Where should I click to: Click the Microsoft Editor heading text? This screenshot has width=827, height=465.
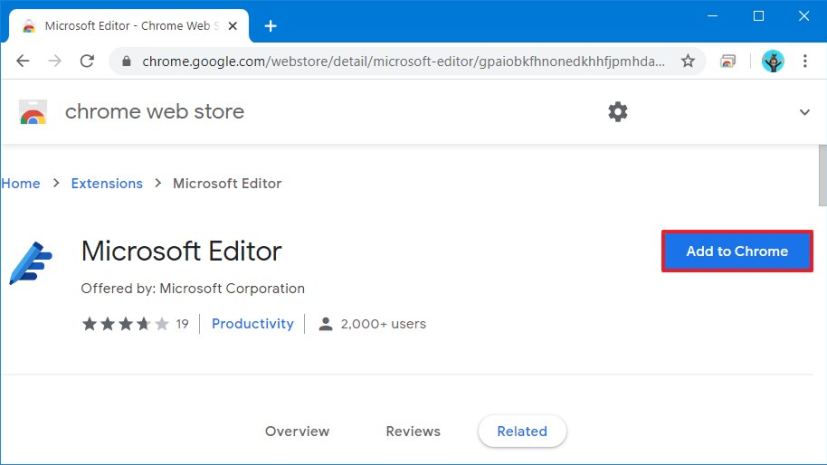click(181, 251)
